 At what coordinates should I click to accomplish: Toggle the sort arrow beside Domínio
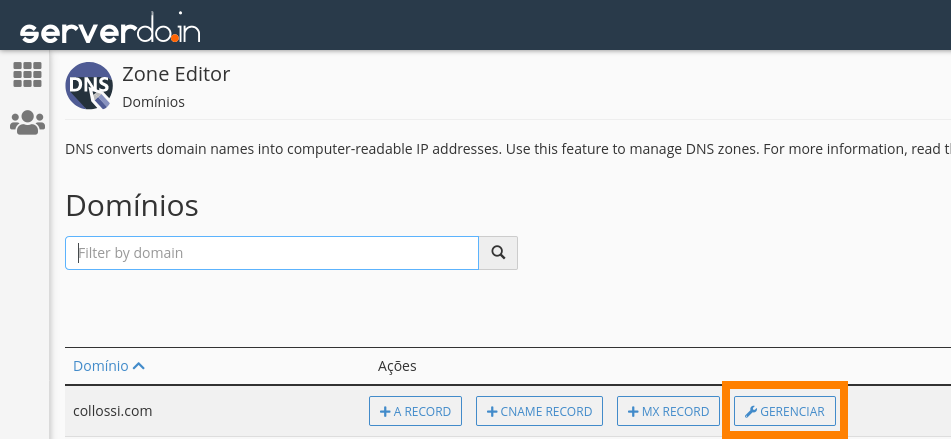[139, 366]
